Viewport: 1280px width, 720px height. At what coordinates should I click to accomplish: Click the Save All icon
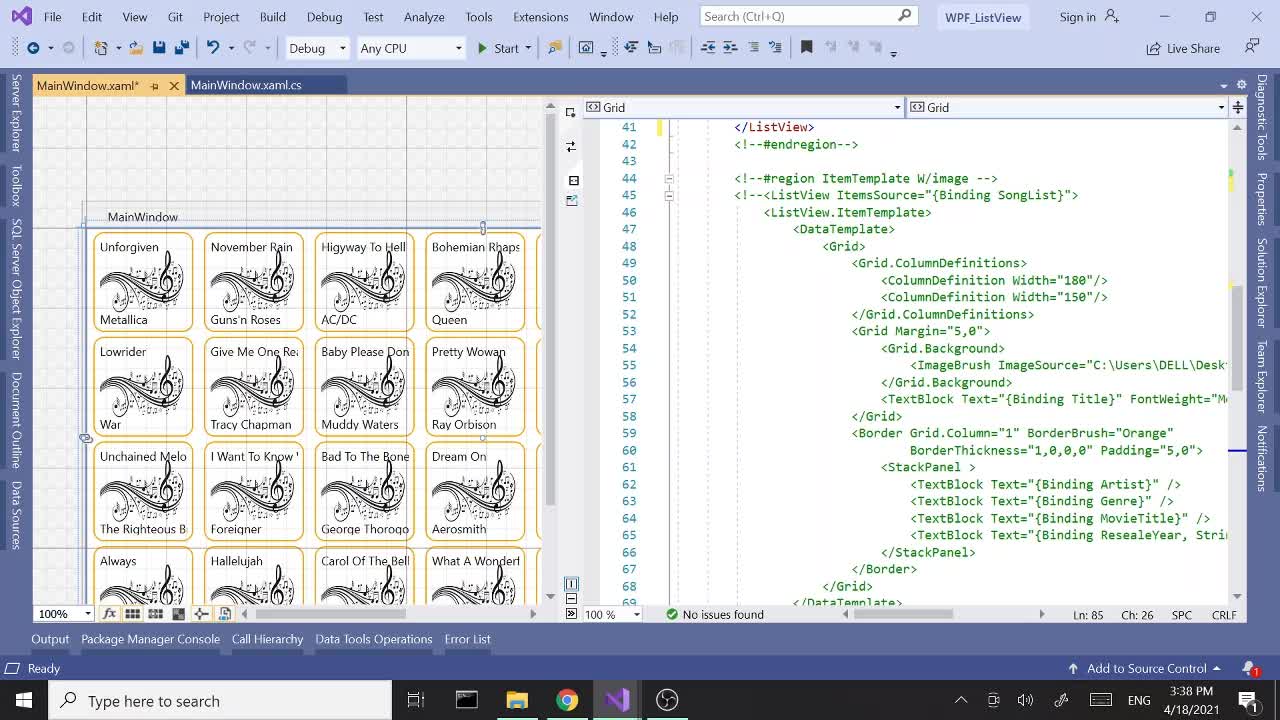[x=181, y=48]
